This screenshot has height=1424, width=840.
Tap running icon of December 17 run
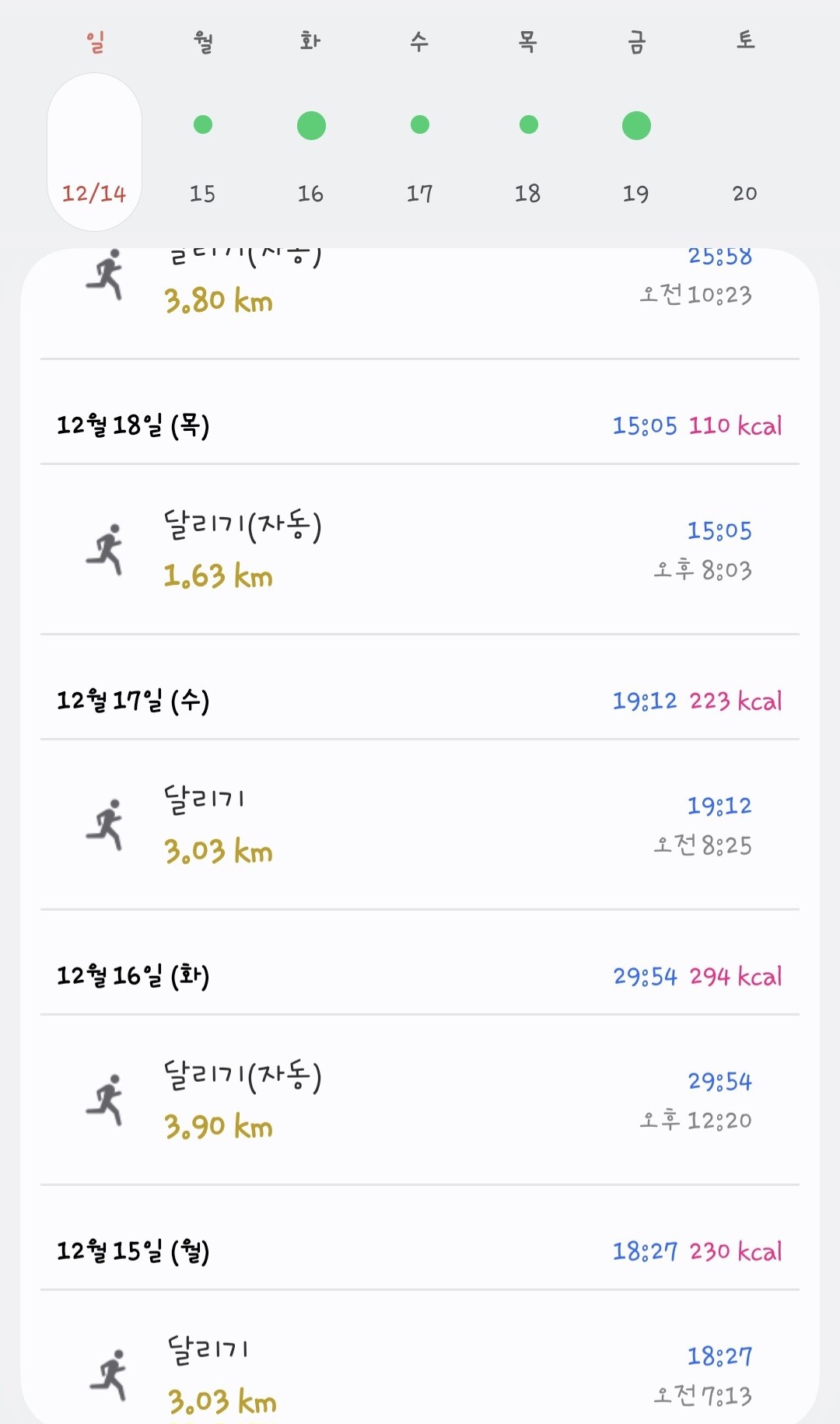105,824
